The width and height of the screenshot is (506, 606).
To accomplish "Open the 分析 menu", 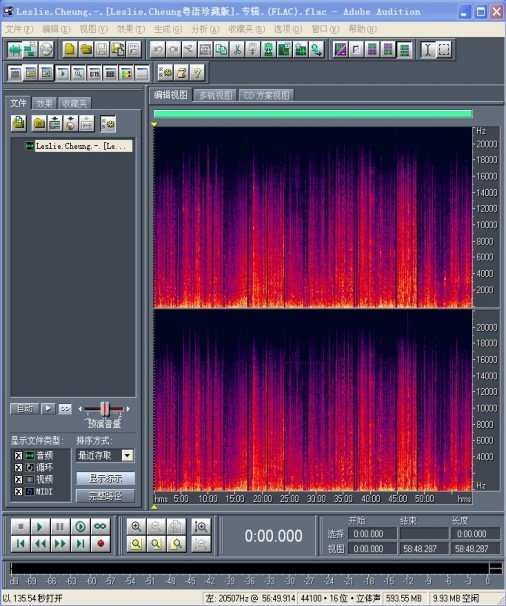I will (x=205, y=29).
